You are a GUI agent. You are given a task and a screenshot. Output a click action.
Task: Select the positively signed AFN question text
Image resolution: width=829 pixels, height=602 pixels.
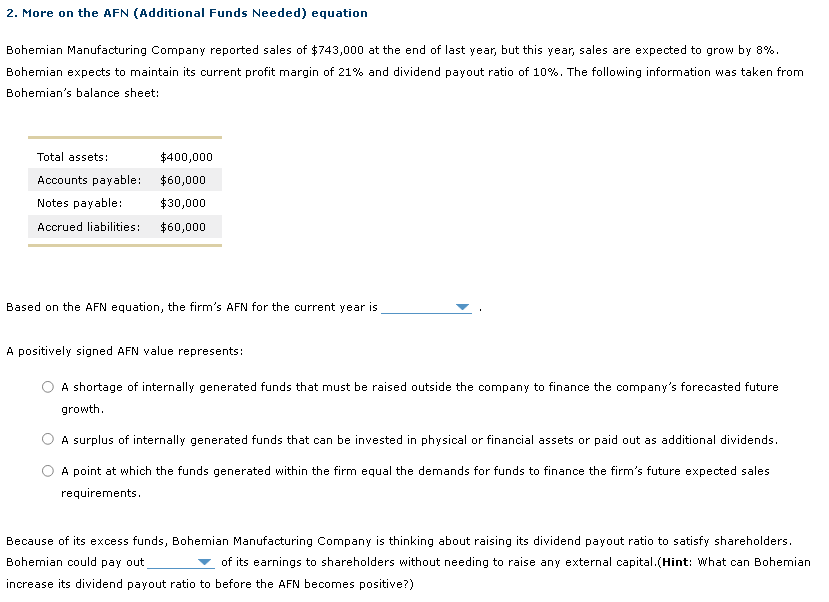pyautogui.click(x=125, y=350)
